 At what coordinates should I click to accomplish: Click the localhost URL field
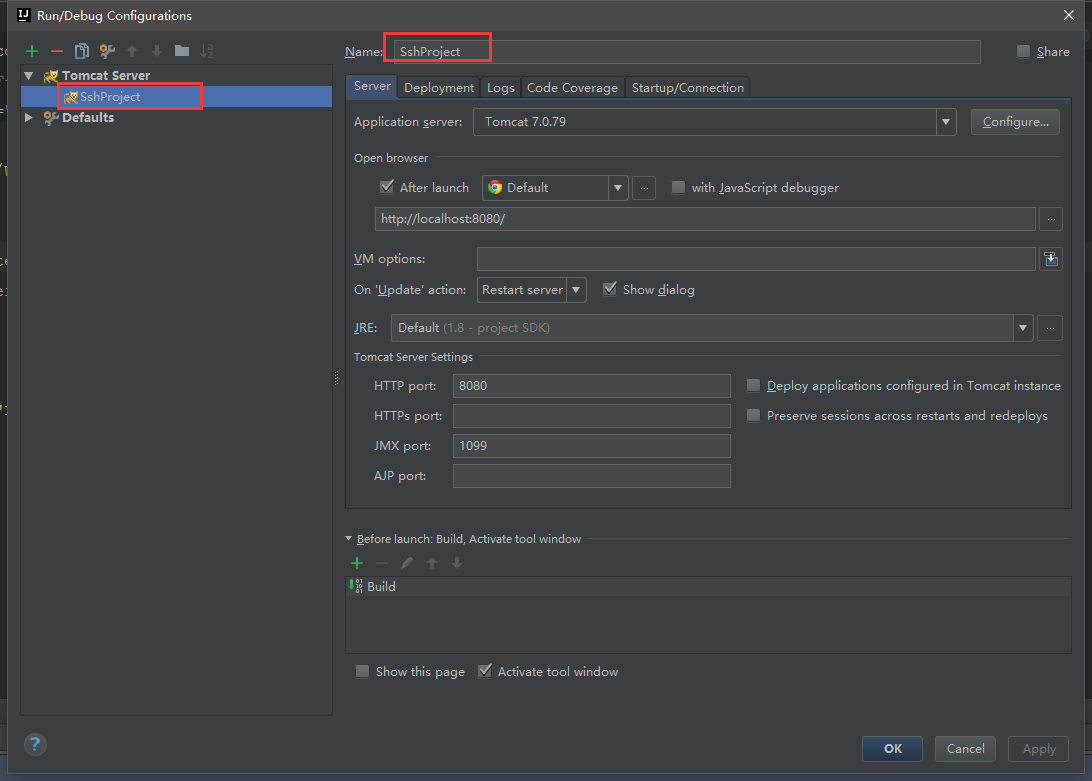[x=705, y=219]
